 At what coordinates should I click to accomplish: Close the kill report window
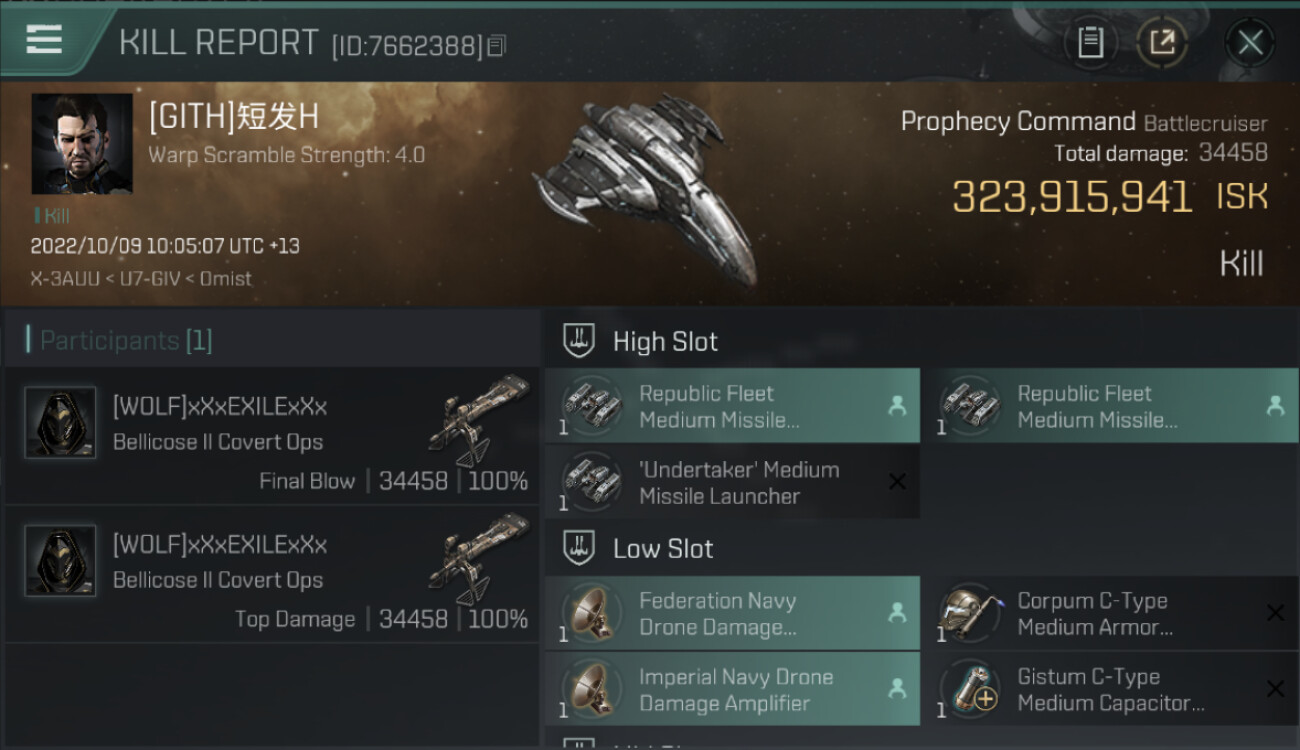[x=1249, y=42]
